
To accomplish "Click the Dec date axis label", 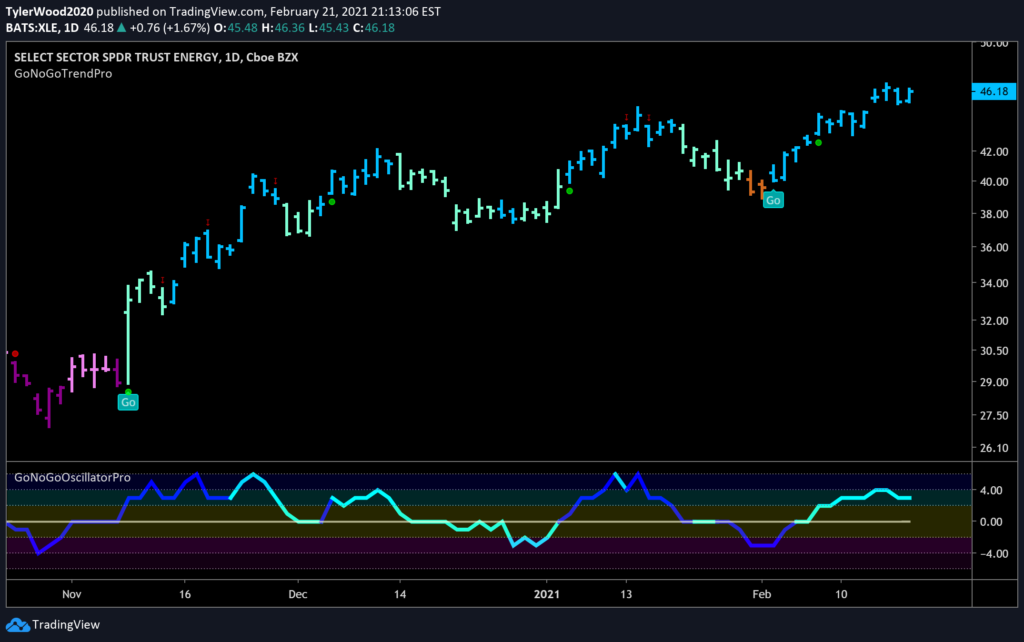I will pyautogui.click(x=298, y=594).
